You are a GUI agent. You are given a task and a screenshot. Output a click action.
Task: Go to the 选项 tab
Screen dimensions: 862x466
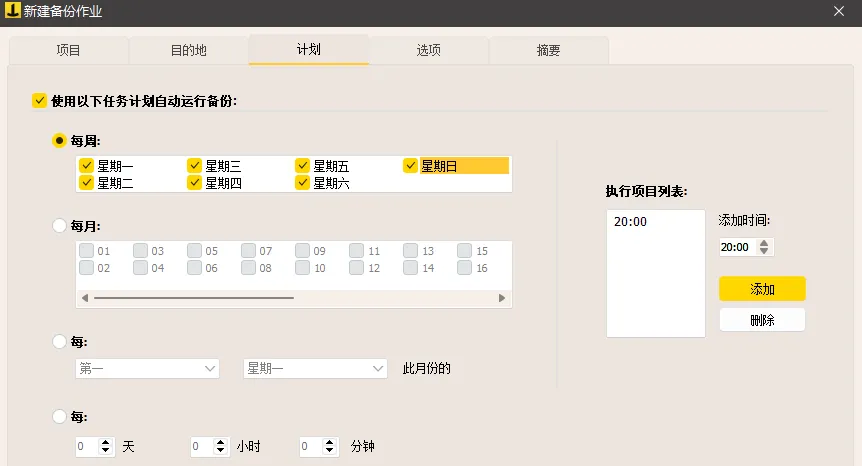[428, 51]
